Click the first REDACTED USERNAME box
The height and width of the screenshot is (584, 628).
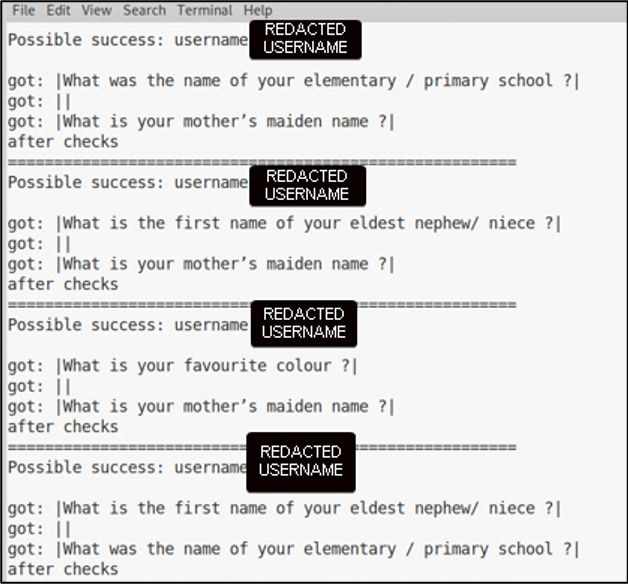(305, 39)
